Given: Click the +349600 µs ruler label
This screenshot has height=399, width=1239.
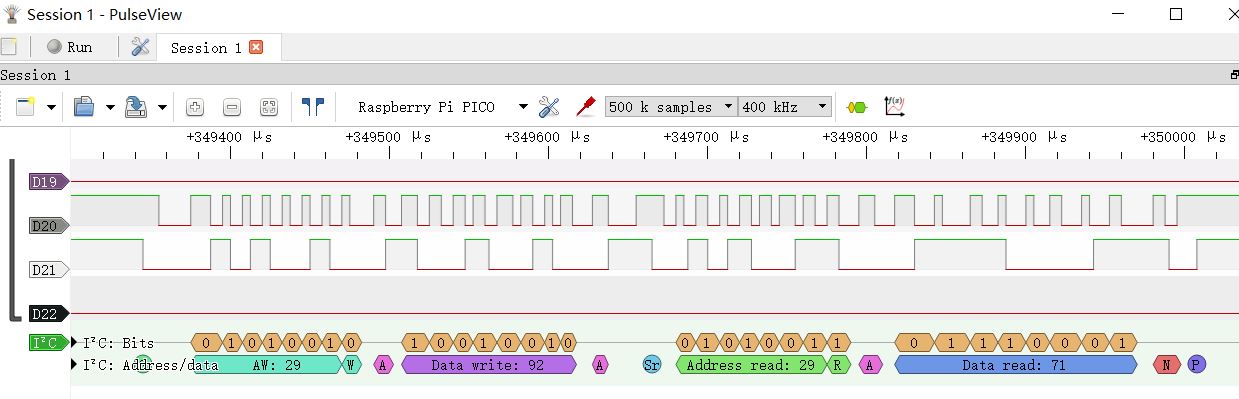Looking at the screenshot, I should 547,137.
